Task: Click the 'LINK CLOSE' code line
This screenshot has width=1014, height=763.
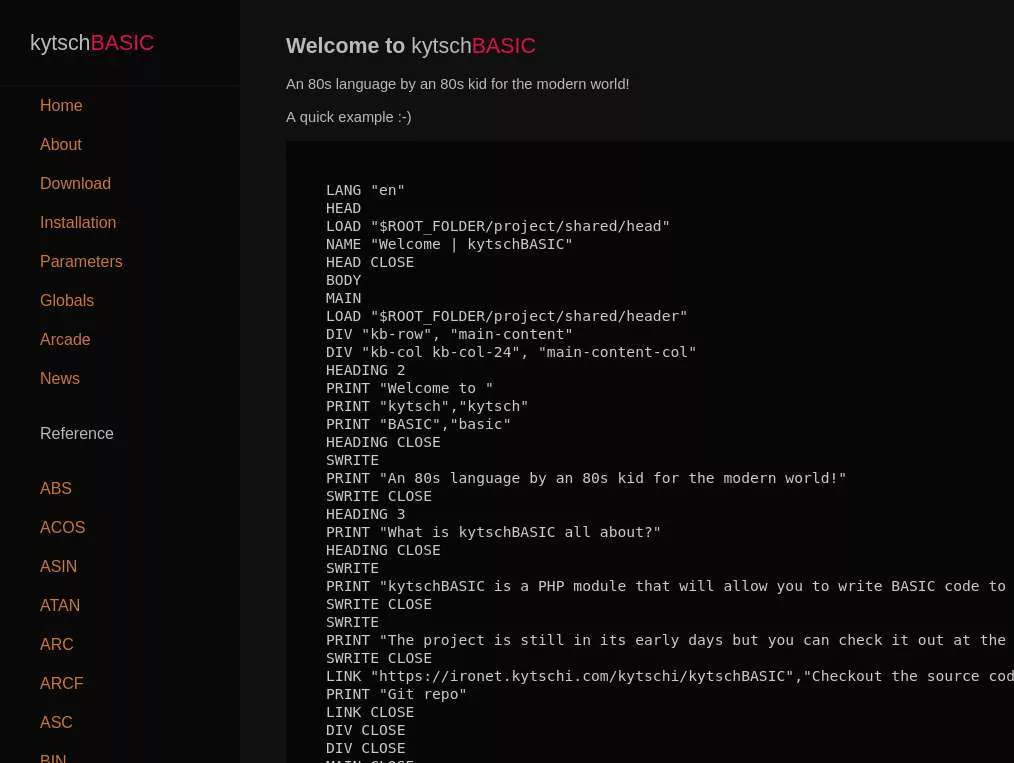Action: pos(370,713)
